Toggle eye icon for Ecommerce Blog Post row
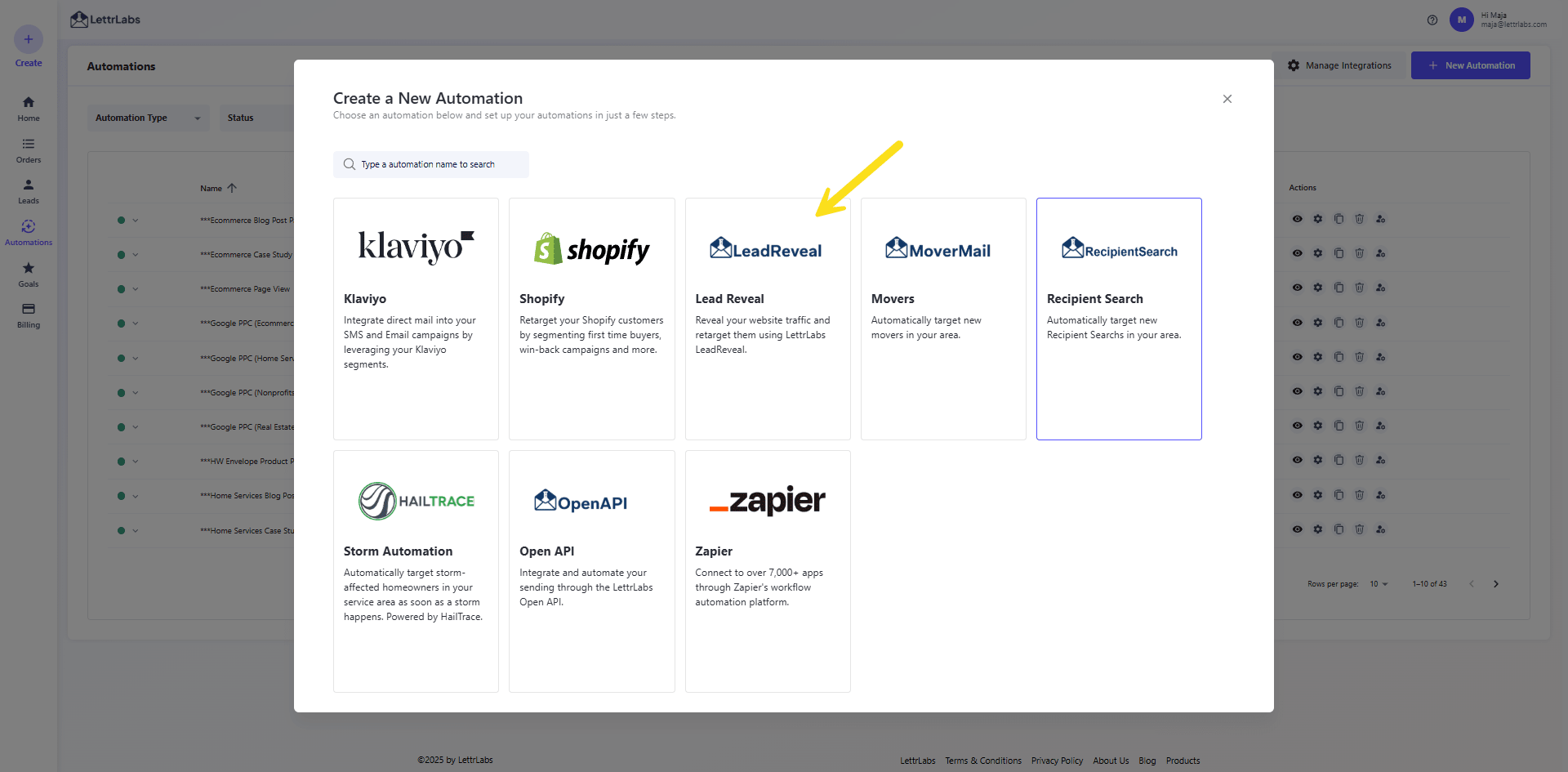The image size is (1568, 772). [1297, 219]
